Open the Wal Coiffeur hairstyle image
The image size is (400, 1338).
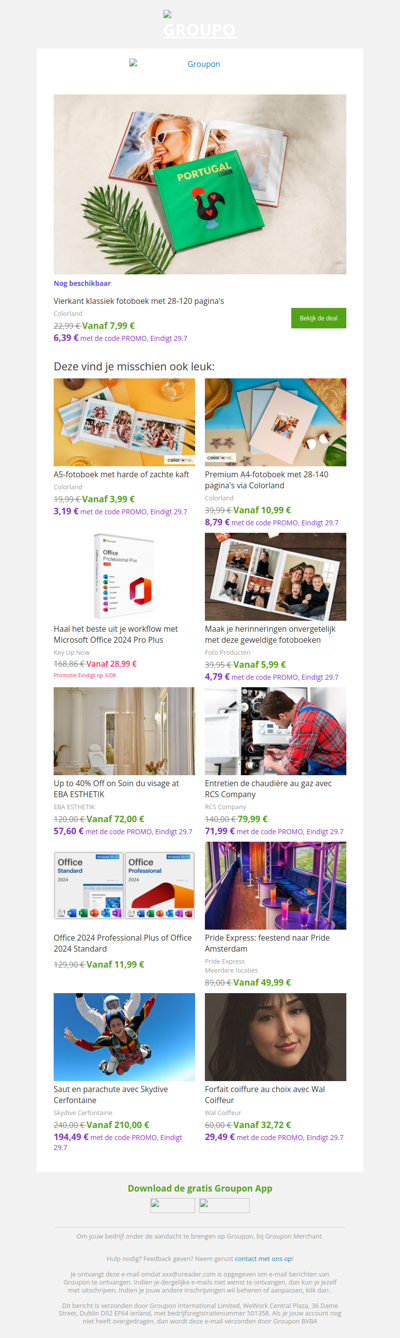pyautogui.click(x=275, y=1037)
